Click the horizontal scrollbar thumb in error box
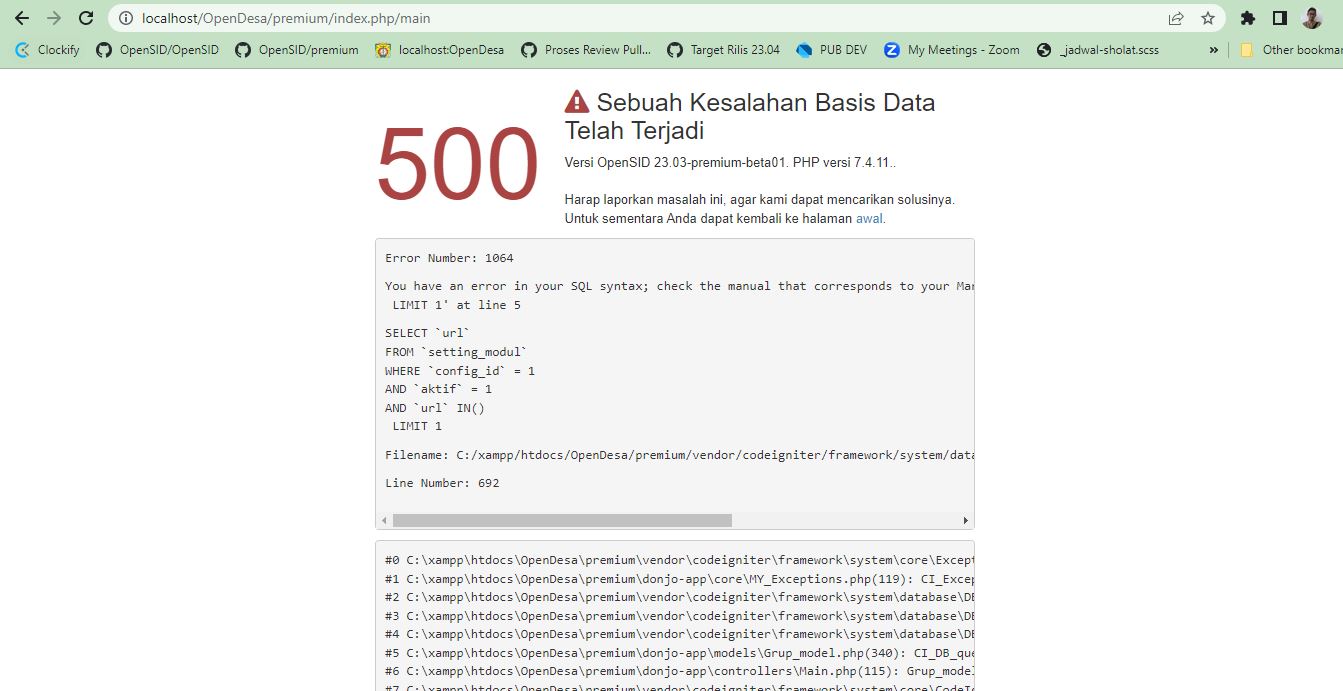Image resolution: width=1343 pixels, height=691 pixels. (x=562, y=520)
